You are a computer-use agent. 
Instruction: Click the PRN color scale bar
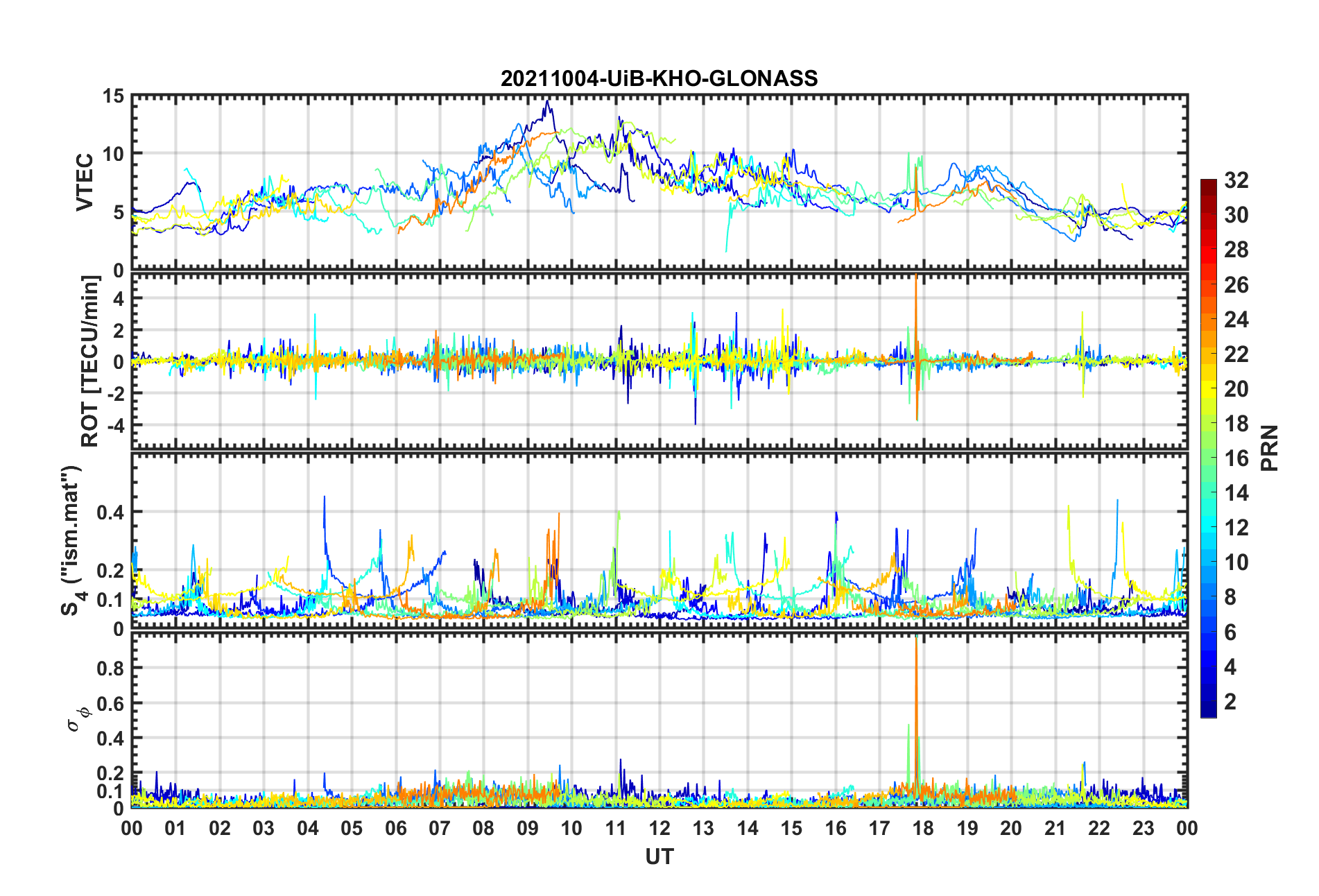click(1208, 448)
